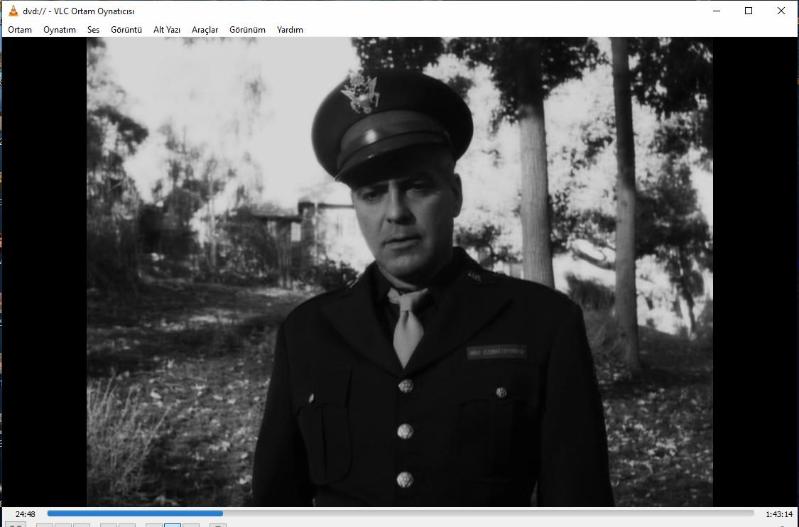Click the video frame showing the officer
The image size is (799, 527).
click(399, 270)
